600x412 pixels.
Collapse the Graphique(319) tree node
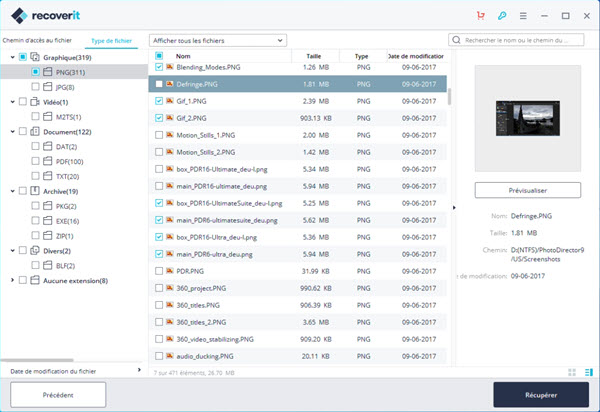click(12, 57)
